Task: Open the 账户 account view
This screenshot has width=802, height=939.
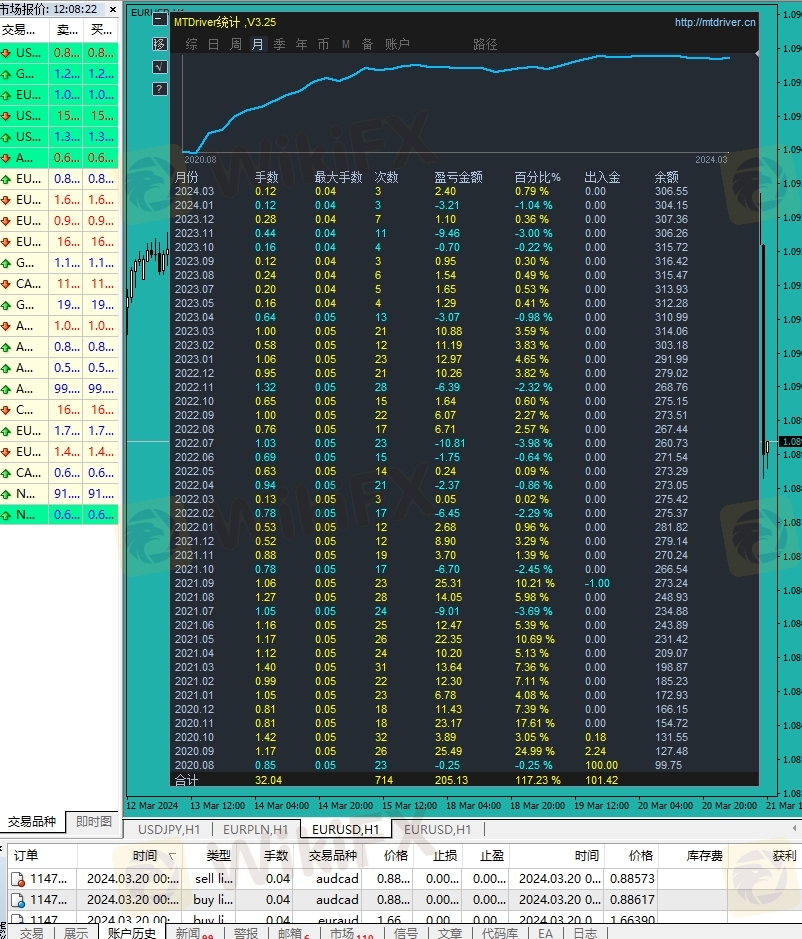Action: point(397,44)
